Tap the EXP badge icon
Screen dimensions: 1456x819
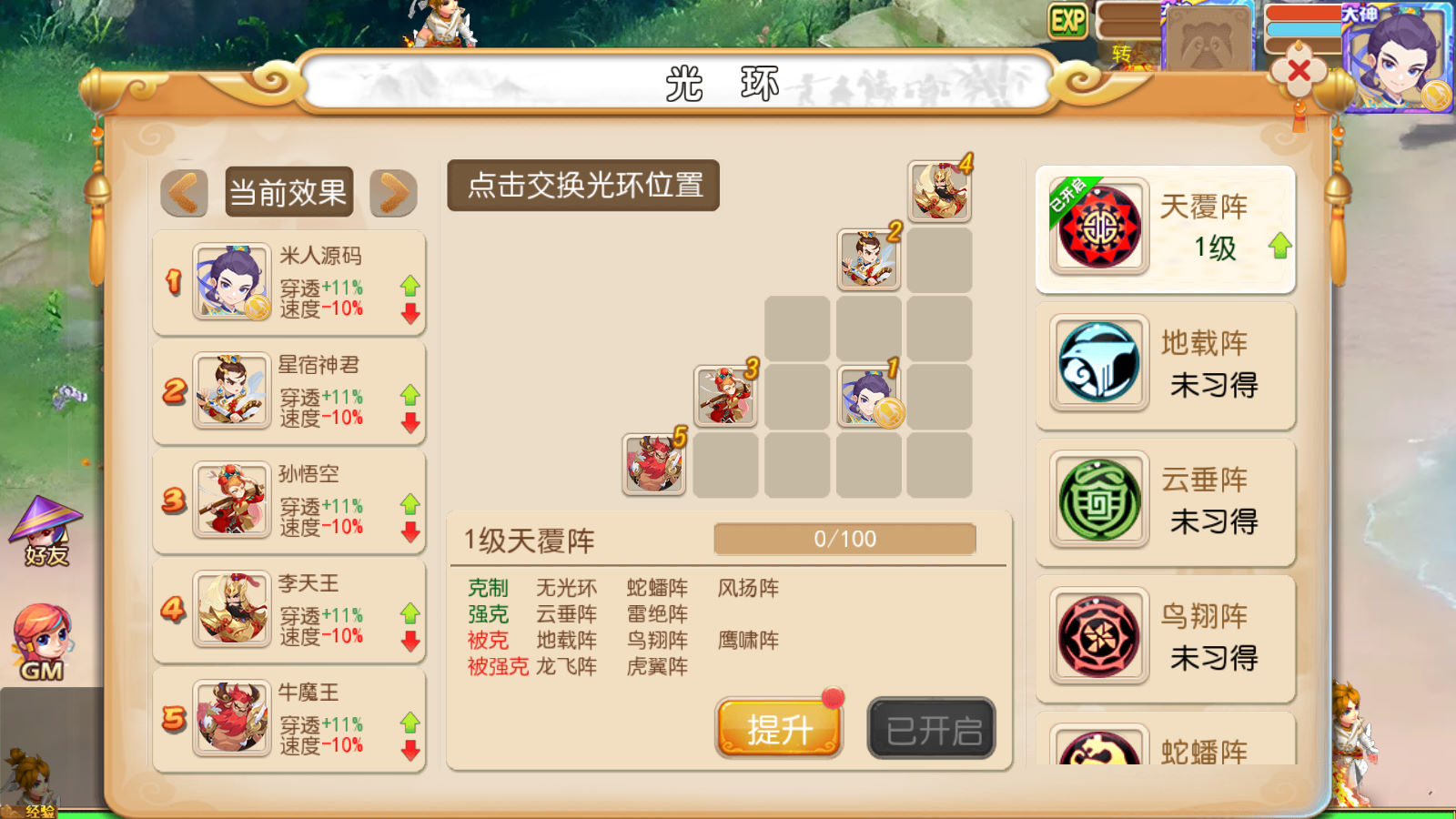pos(1067,20)
